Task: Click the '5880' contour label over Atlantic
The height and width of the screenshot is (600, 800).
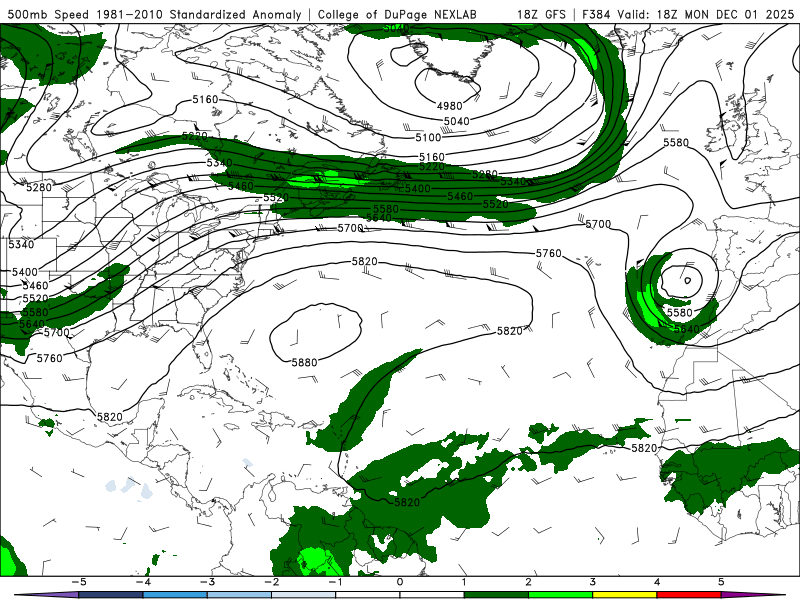Action: pos(305,362)
